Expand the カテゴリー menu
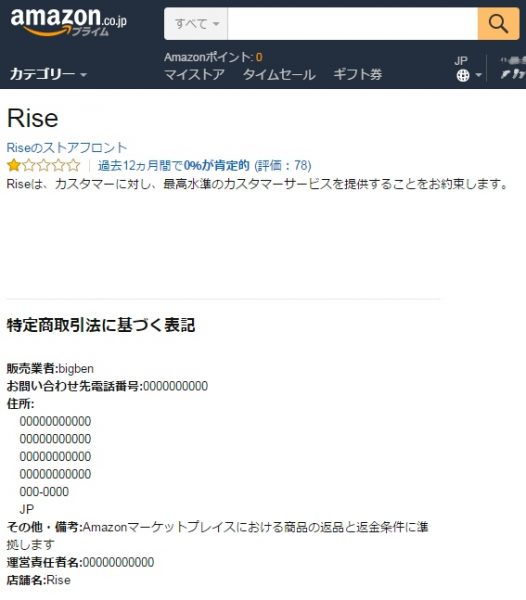The width and height of the screenshot is (526, 600). tap(48, 74)
